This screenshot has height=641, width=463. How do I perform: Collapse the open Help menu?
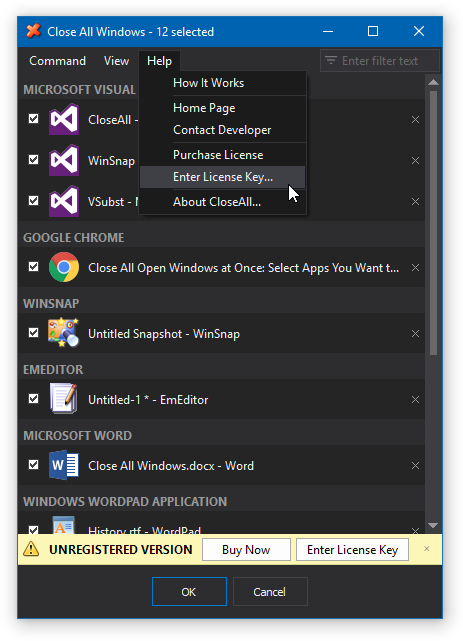pyautogui.click(x=159, y=61)
